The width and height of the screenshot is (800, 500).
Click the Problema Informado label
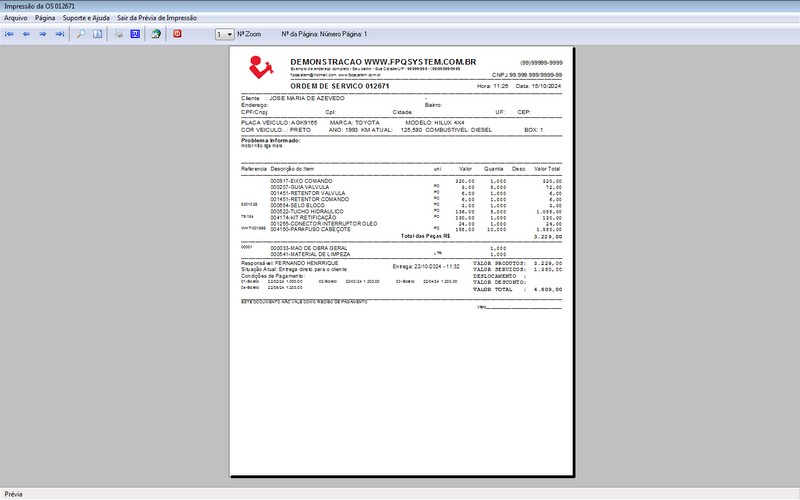[x=270, y=140]
